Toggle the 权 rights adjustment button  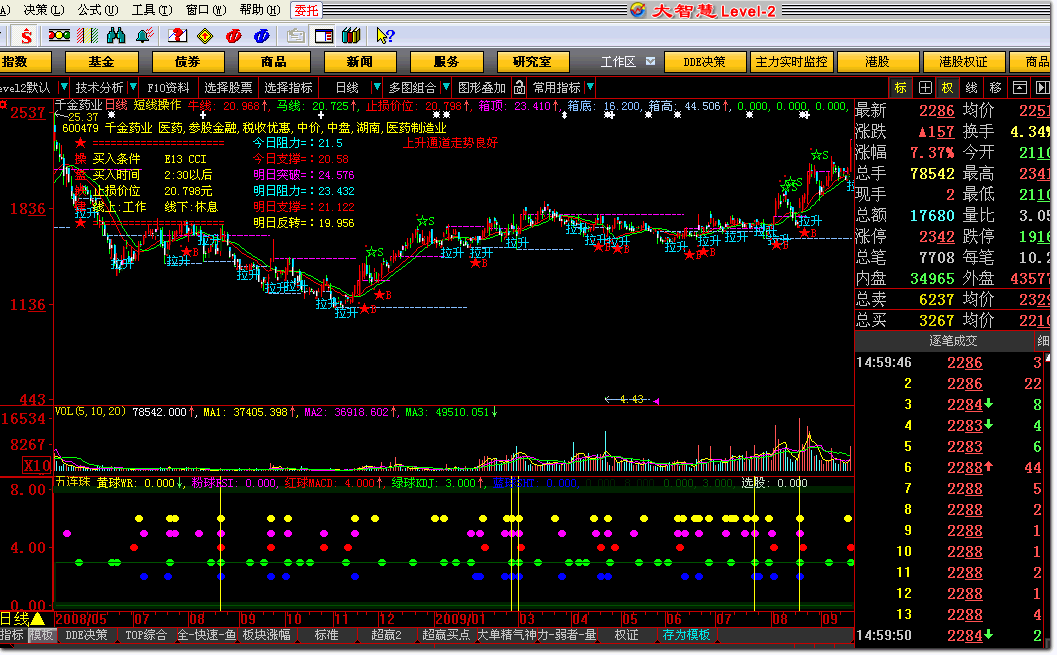948,88
